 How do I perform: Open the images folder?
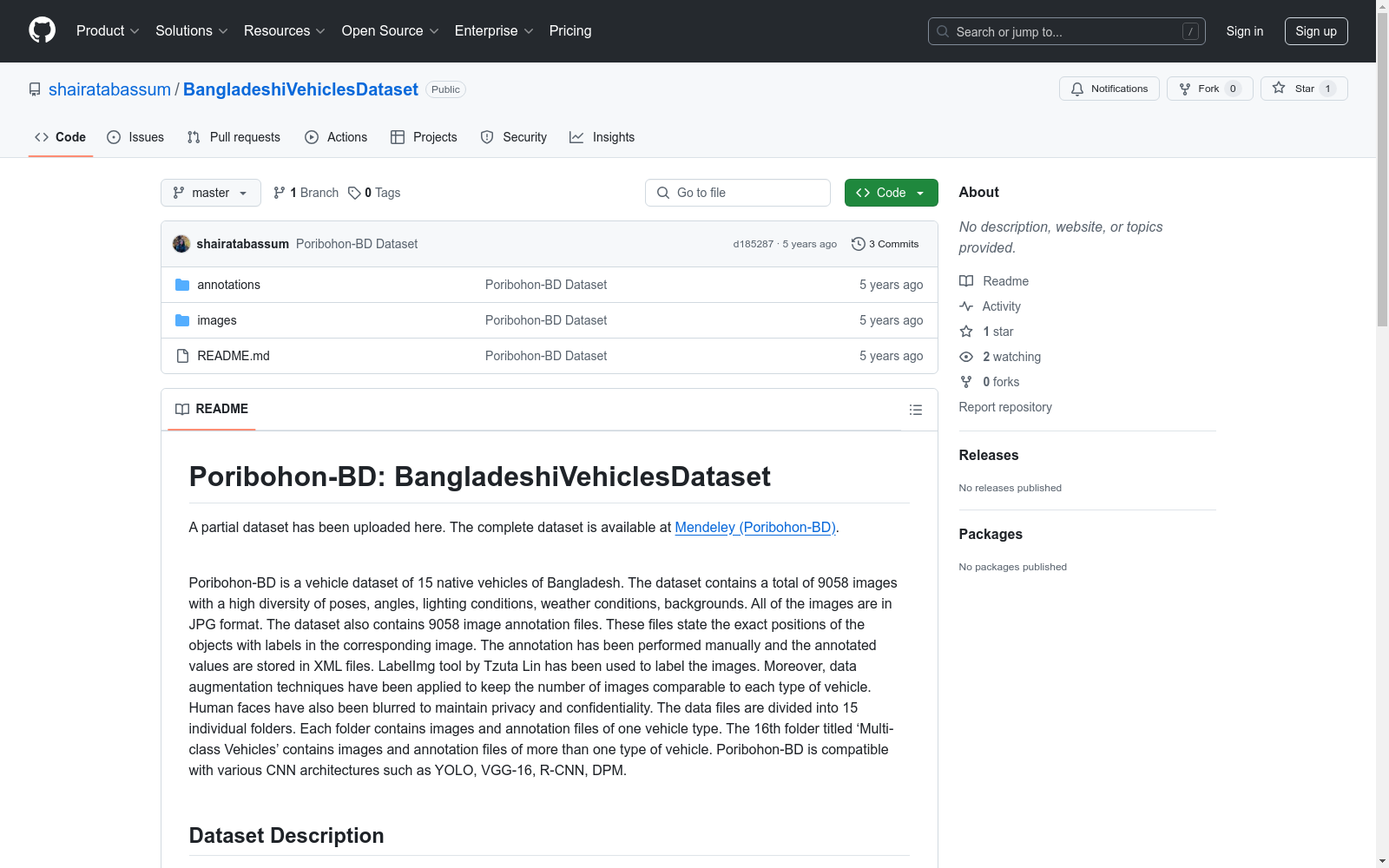[217, 320]
